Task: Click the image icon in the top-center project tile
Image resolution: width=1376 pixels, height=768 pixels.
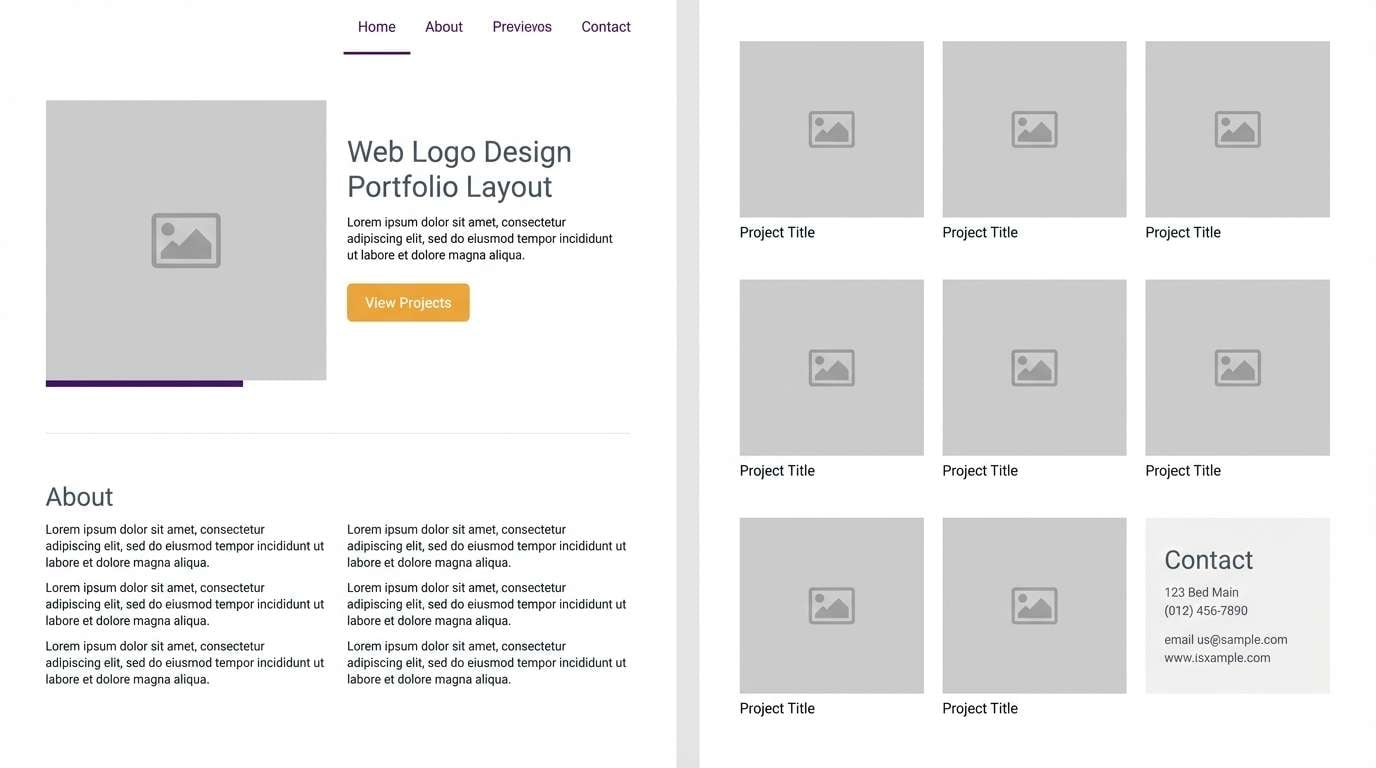Action: pyautogui.click(x=1034, y=129)
